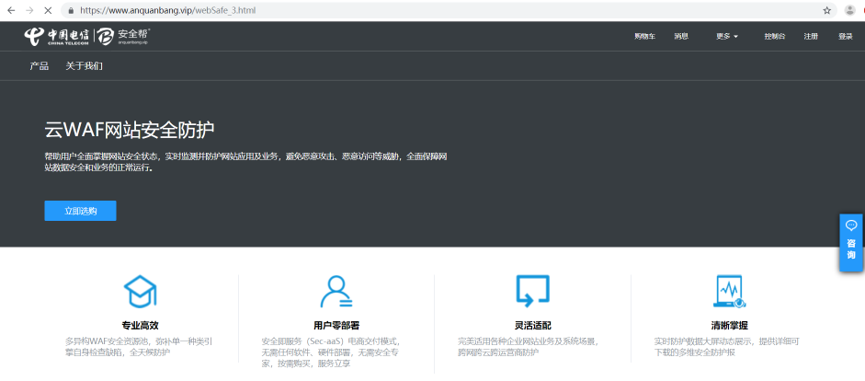Click the 专业高效 feature title
Screen dimensions: 865x381
(140, 325)
